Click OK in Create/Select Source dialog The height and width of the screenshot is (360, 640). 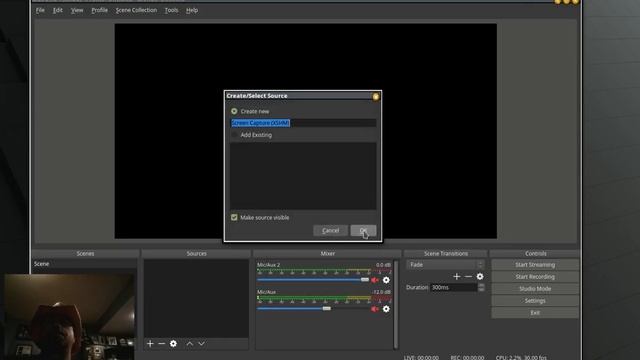tap(363, 231)
